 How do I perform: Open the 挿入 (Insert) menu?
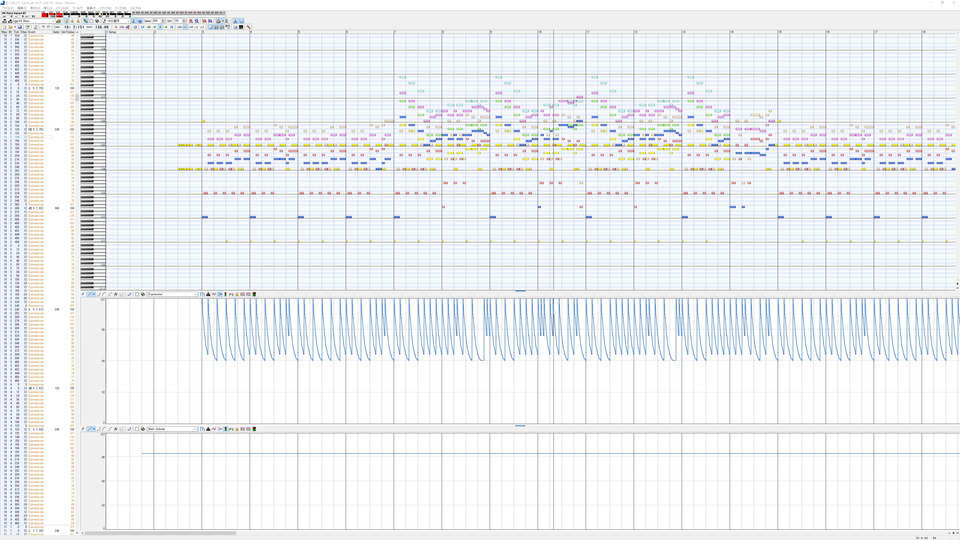[x=48, y=8]
